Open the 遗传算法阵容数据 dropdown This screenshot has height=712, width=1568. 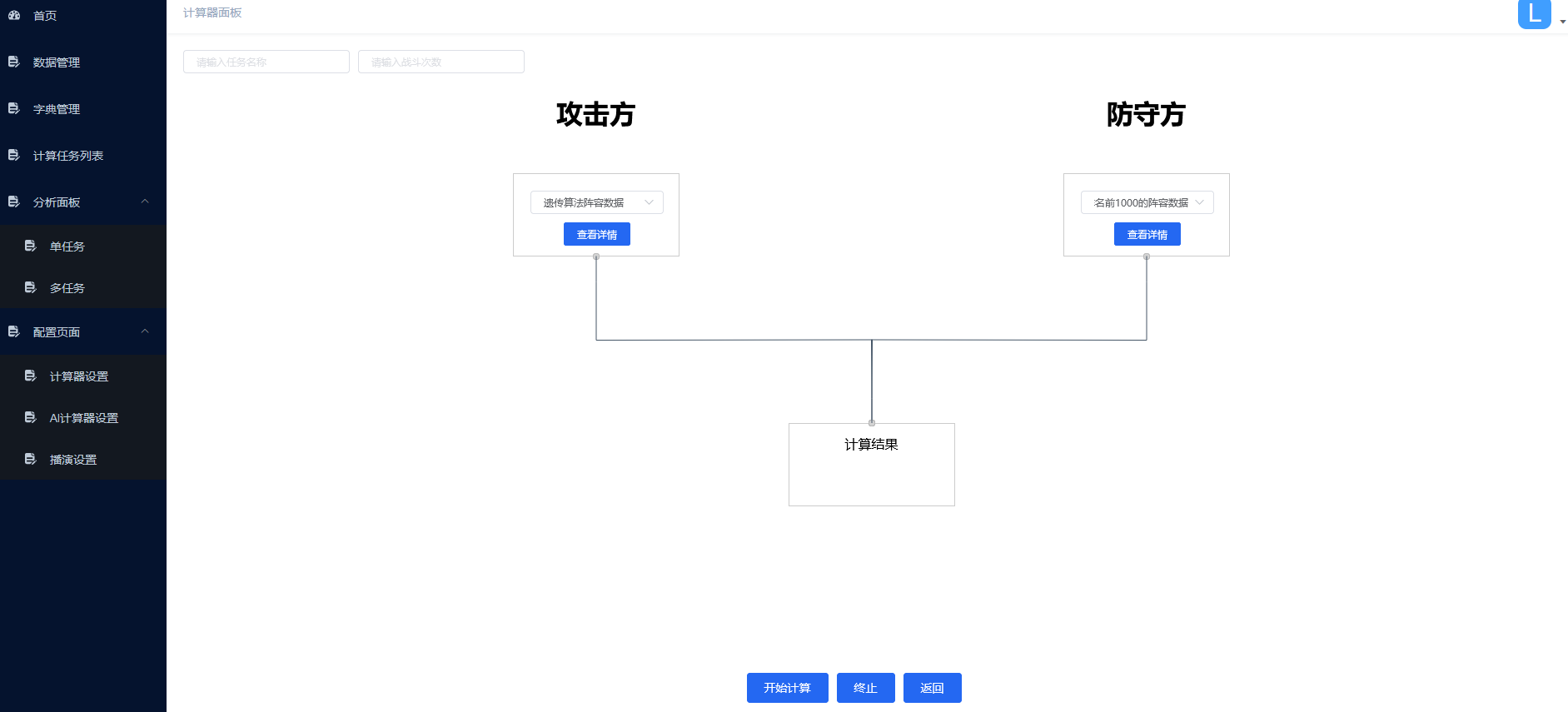tap(596, 202)
